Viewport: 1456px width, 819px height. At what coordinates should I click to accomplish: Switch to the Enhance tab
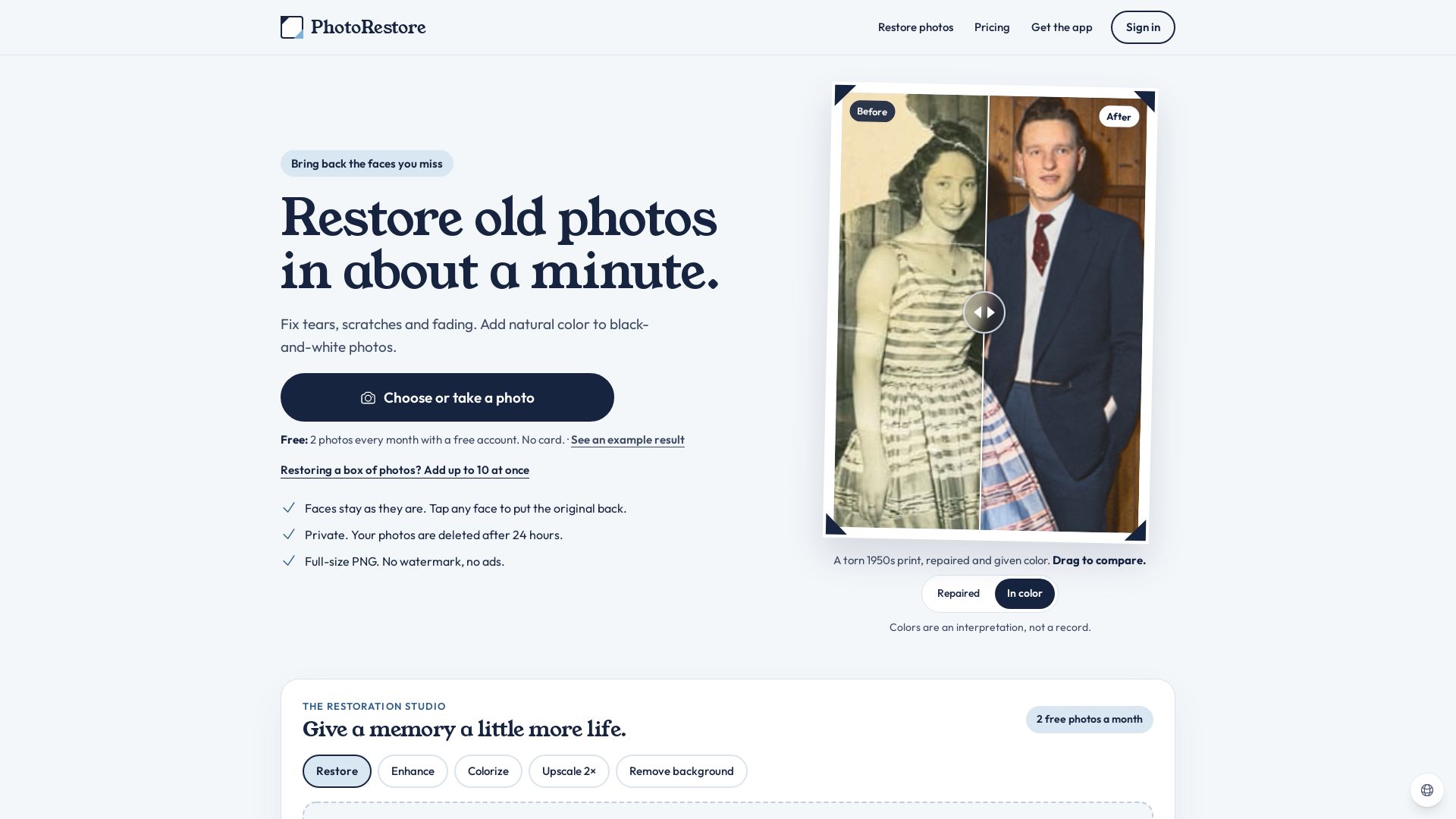(x=413, y=771)
